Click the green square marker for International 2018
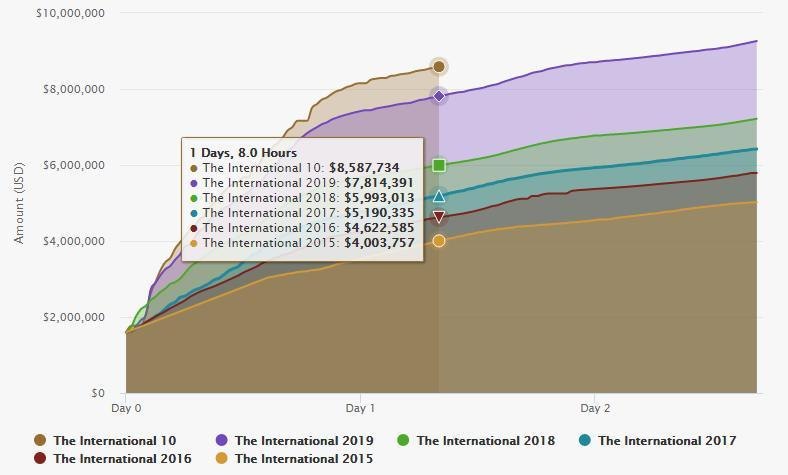Viewport: 788px width, 475px height. [x=439, y=165]
